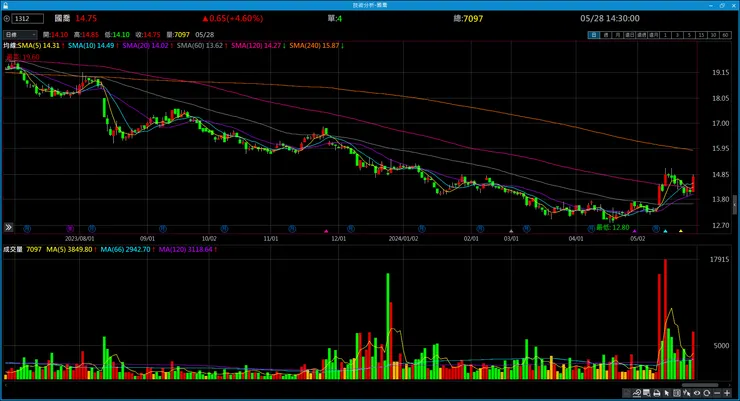Click the blue circle event marker near 10/02
The image size is (740, 401).
pos(225,229)
